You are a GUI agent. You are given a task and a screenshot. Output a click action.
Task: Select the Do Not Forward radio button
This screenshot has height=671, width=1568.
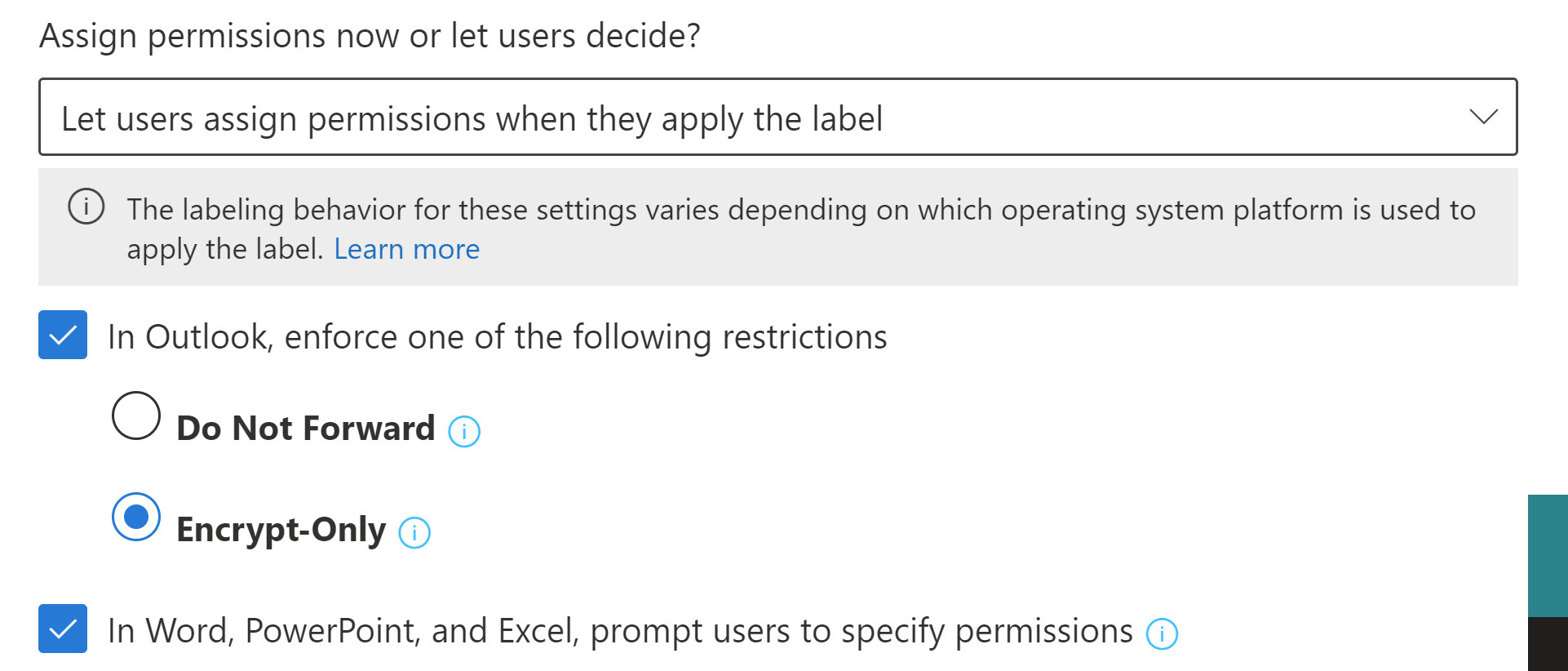[136, 415]
